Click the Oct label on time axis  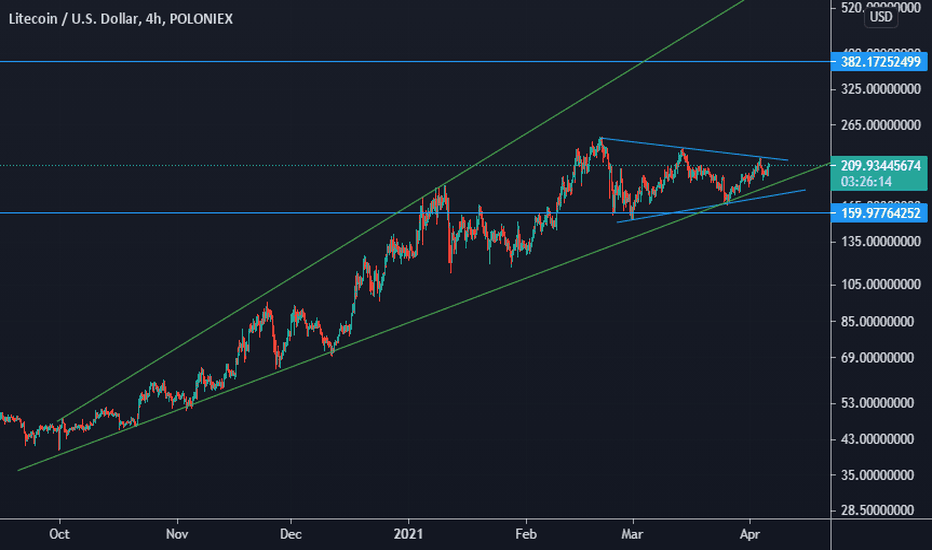(59, 534)
